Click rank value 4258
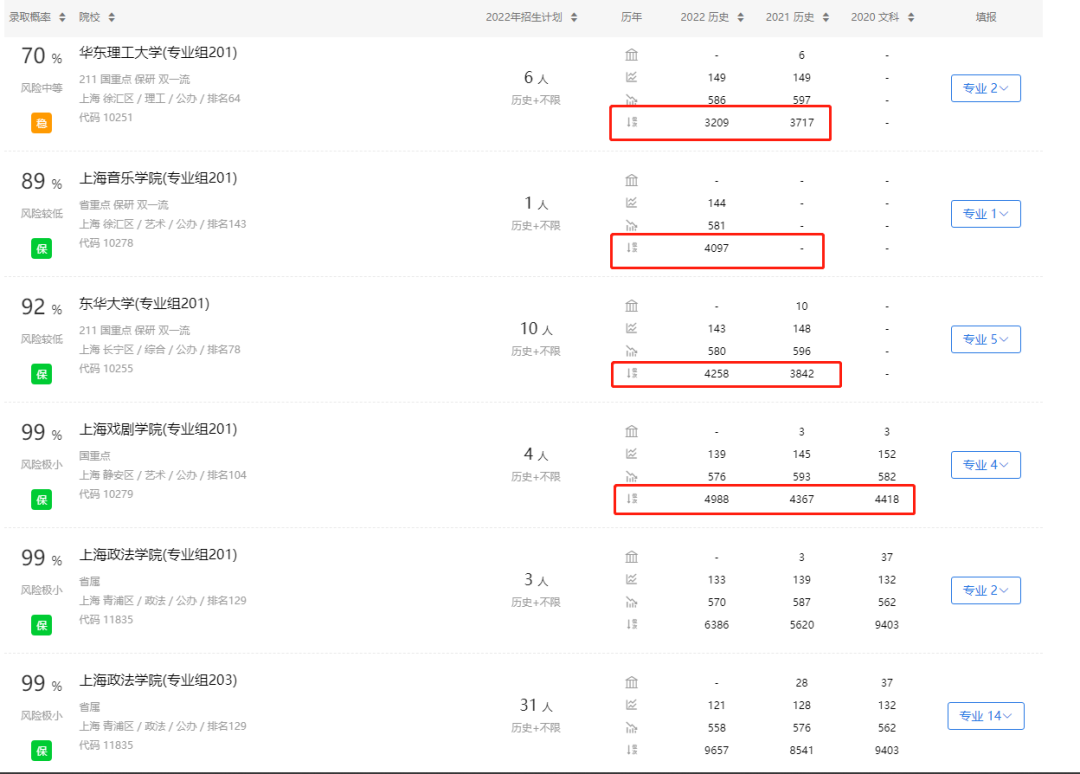Image resolution: width=1080 pixels, height=774 pixels. pos(716,373)
